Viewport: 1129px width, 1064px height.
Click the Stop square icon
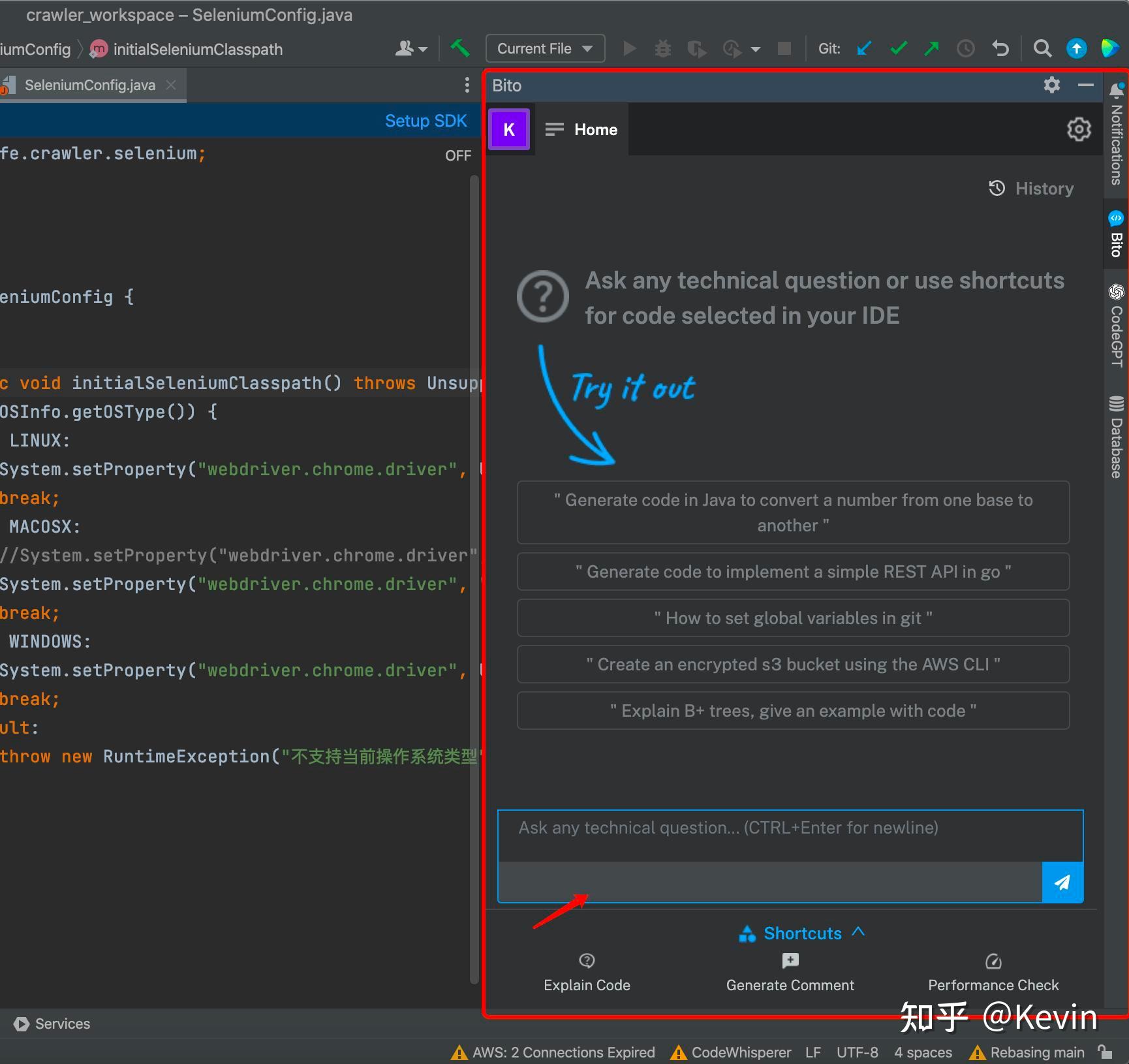pos(784,48)
